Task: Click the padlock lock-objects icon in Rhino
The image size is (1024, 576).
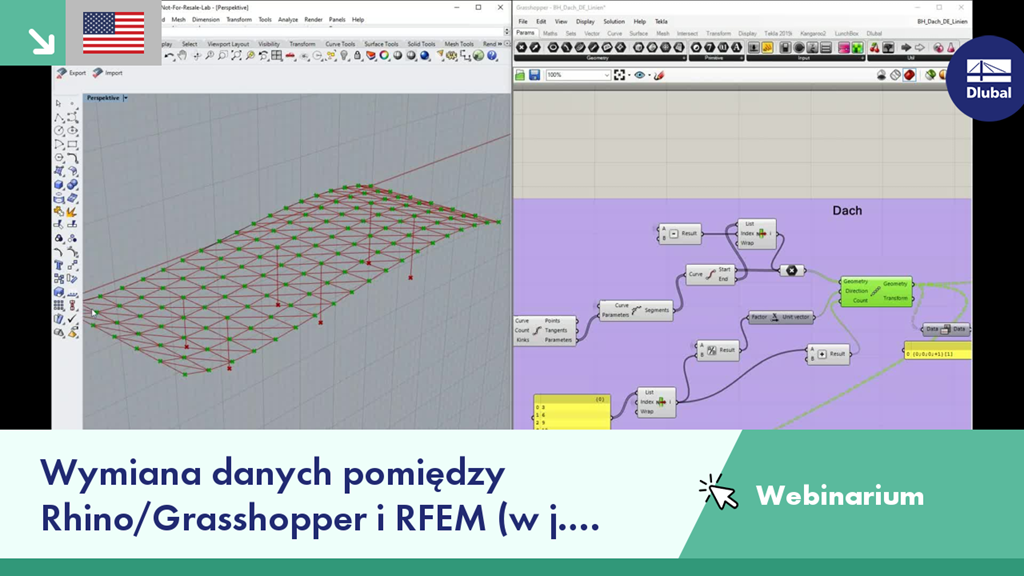Action: click(x=357, y=56)
